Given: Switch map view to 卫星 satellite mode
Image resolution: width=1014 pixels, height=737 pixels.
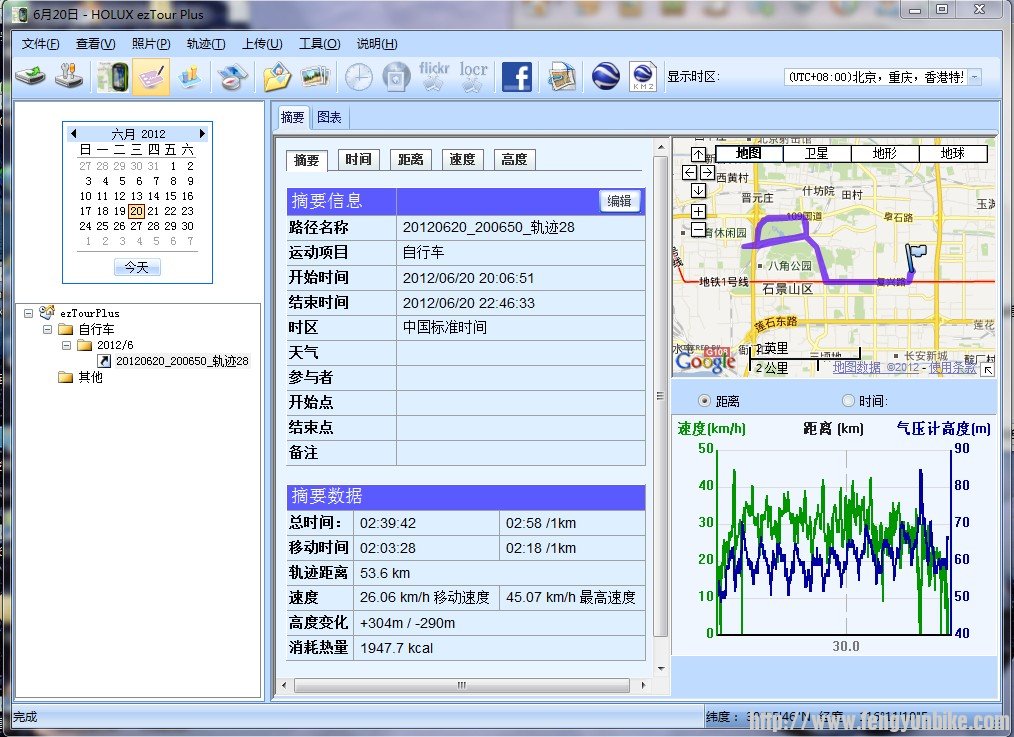Looking at the screenshot, I should tap(818, 154).
